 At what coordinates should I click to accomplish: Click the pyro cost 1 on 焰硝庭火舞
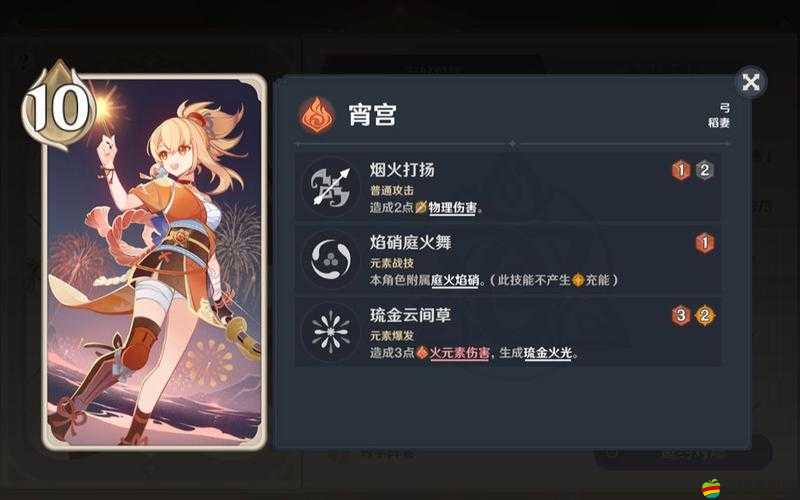coord(705,243)
